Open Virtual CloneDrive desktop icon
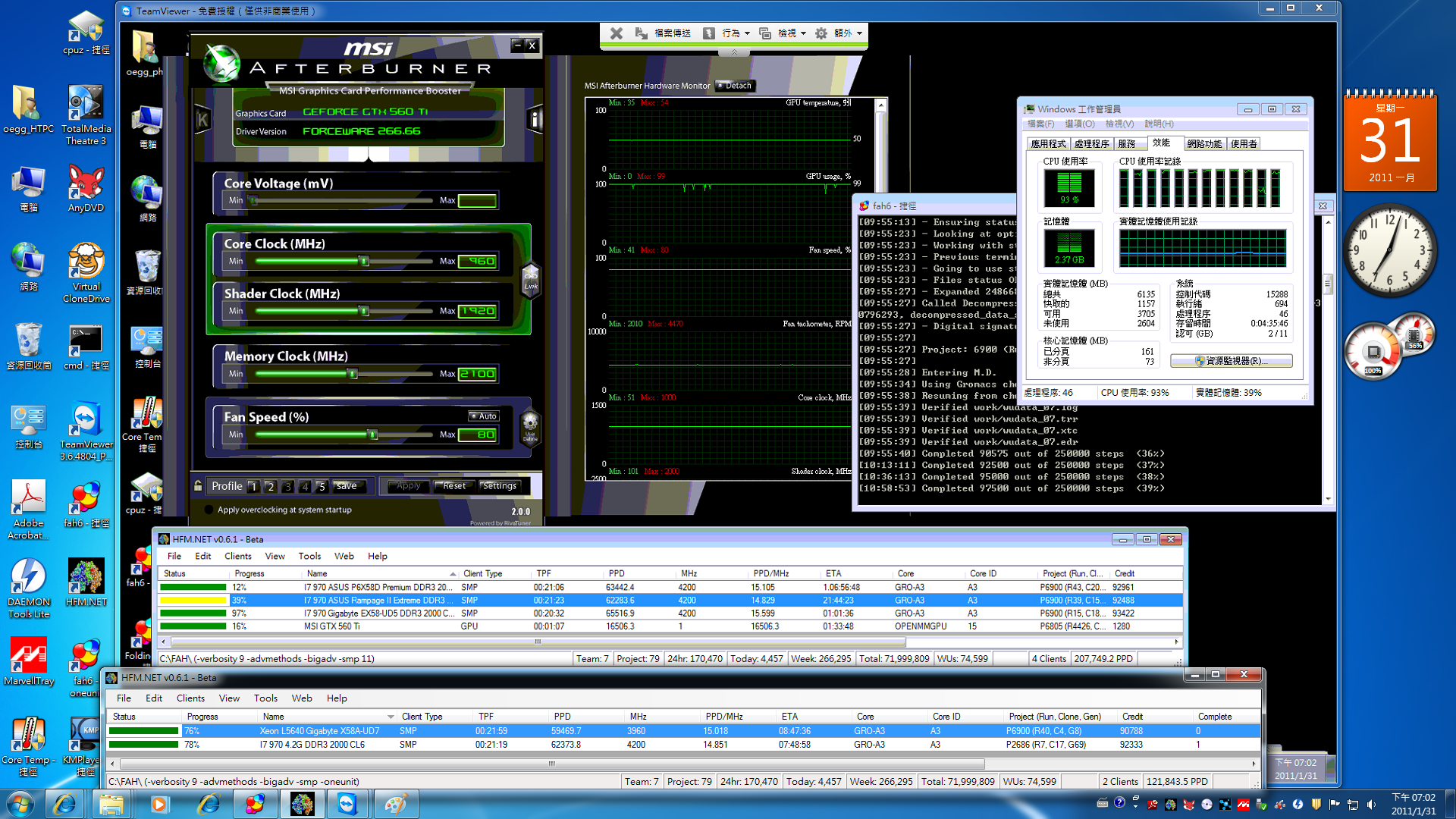Screen dimensions: 1456x819 [x=86, y=273]
